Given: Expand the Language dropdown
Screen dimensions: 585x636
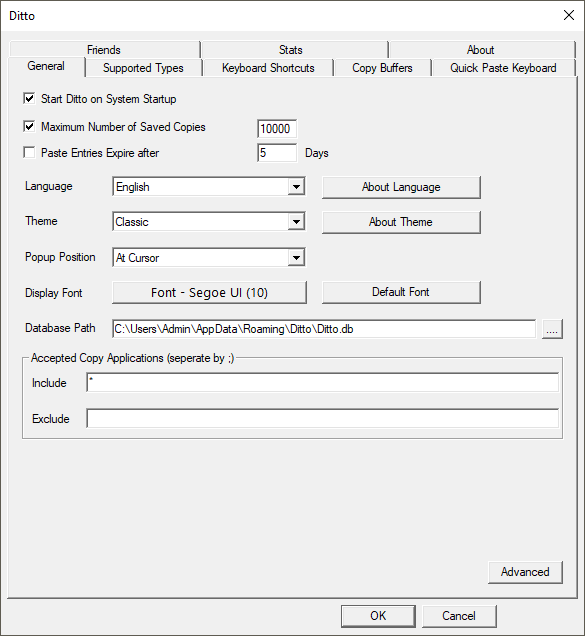Looking at the screenshot, I should pos(296,187).
